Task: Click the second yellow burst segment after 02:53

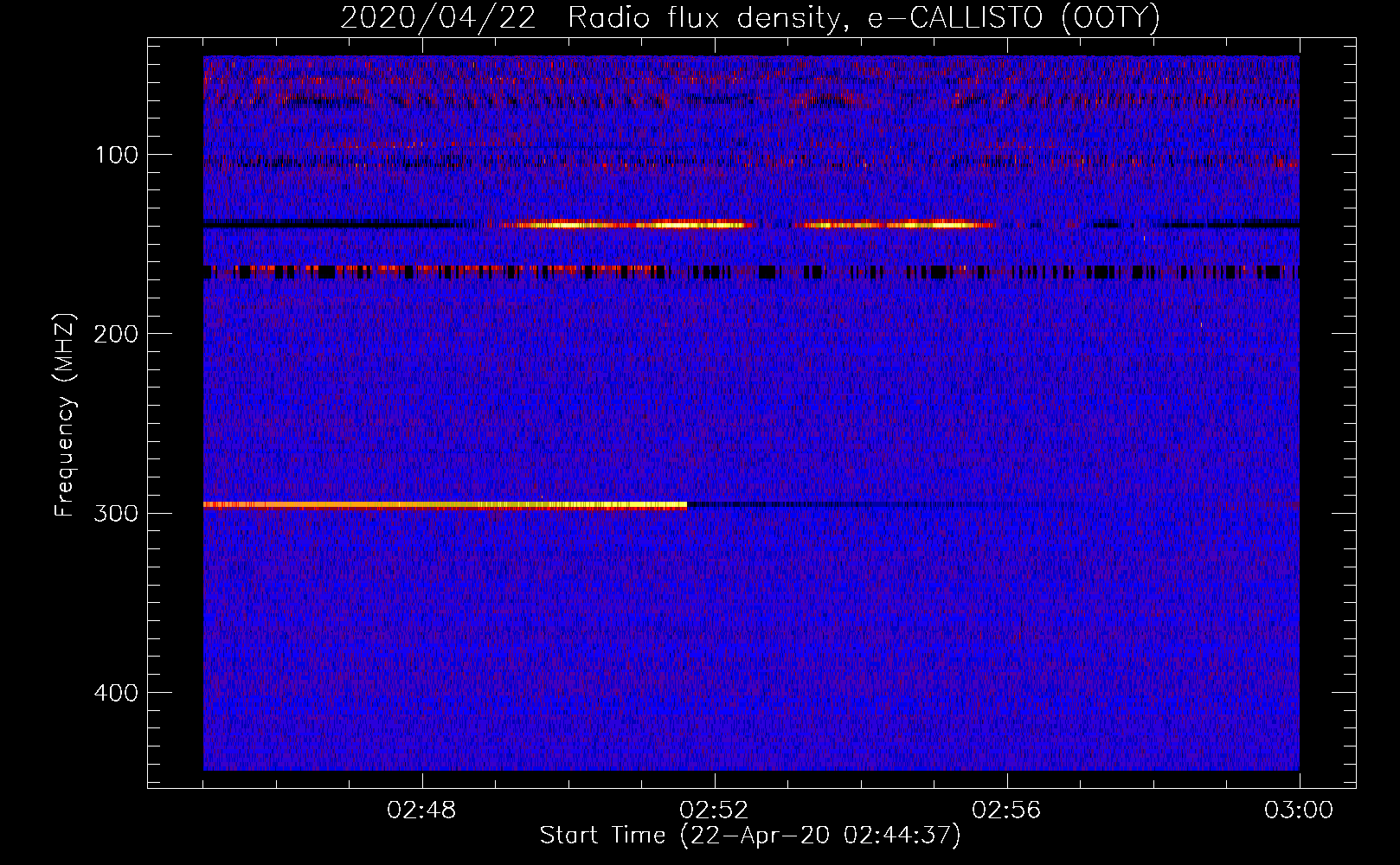Action: [x=896, y=225]
